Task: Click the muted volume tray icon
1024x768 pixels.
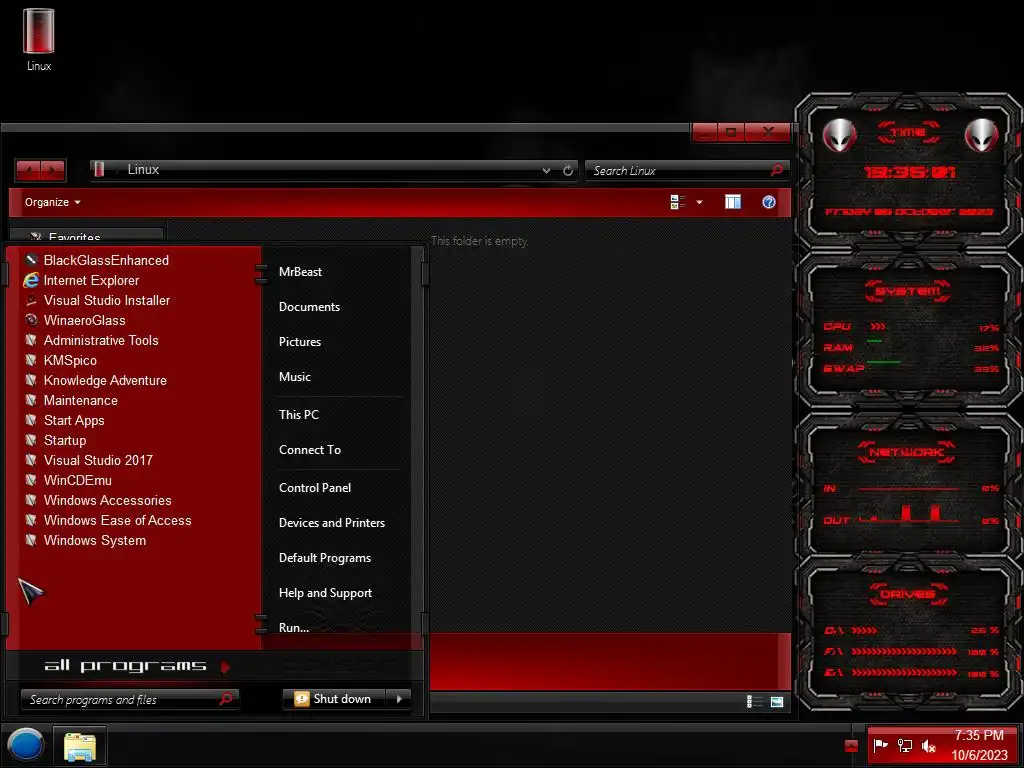Action: (928, 745)
